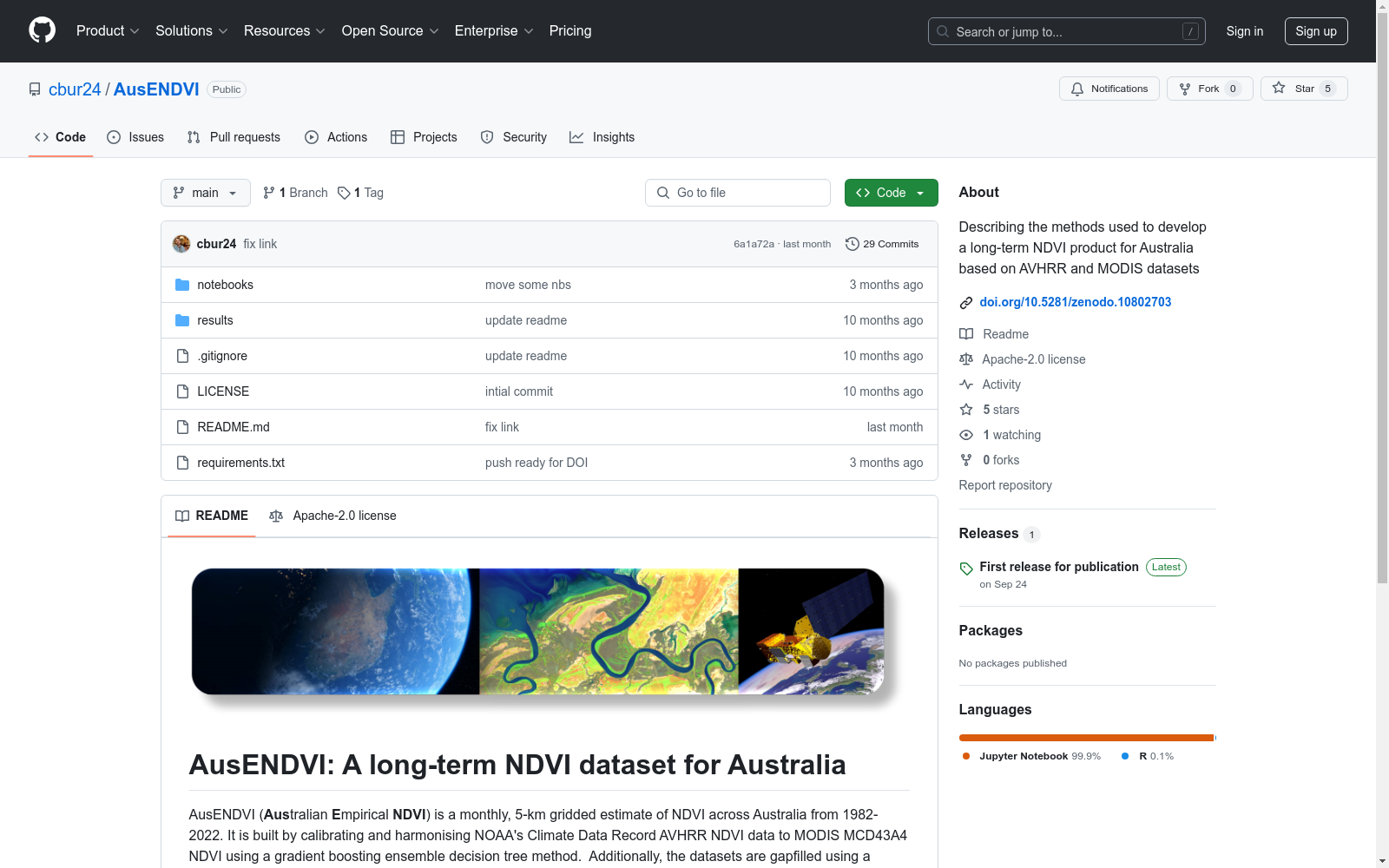Click the branch icon next to 1 Branch

pyautogui.click(x=269, y=193)
